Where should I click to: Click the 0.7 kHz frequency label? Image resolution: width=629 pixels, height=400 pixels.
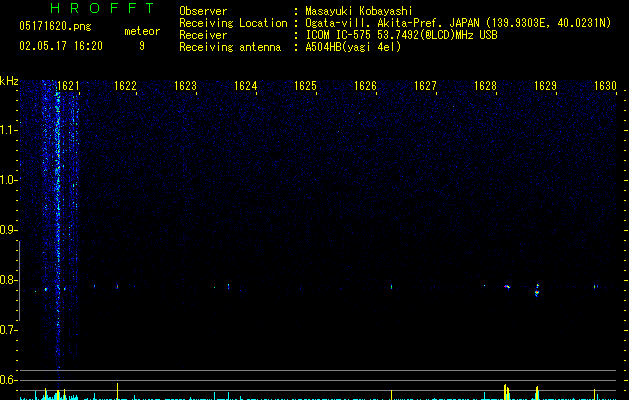coord(8,330)
